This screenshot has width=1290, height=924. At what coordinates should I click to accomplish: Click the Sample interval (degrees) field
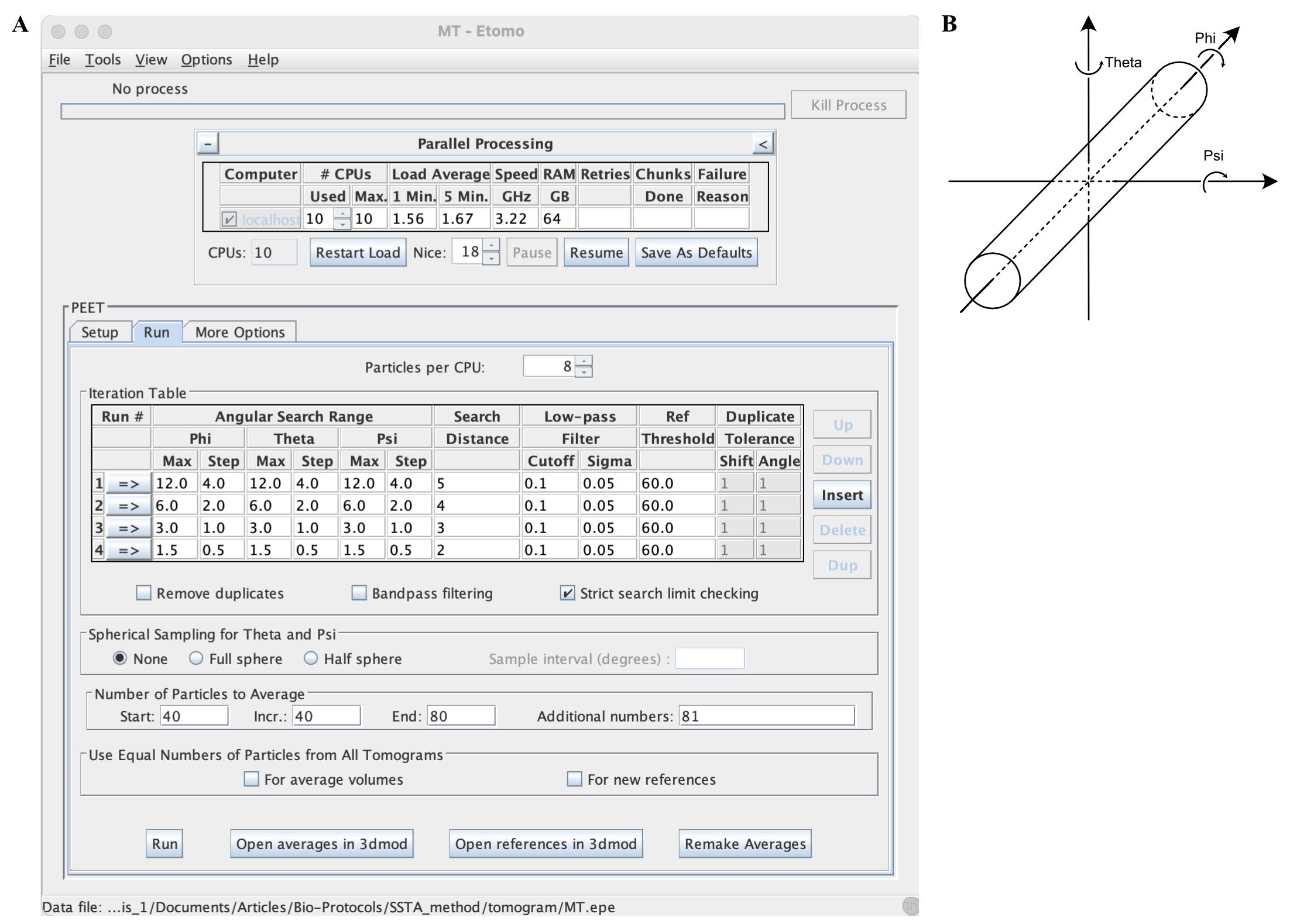[709, 658]
